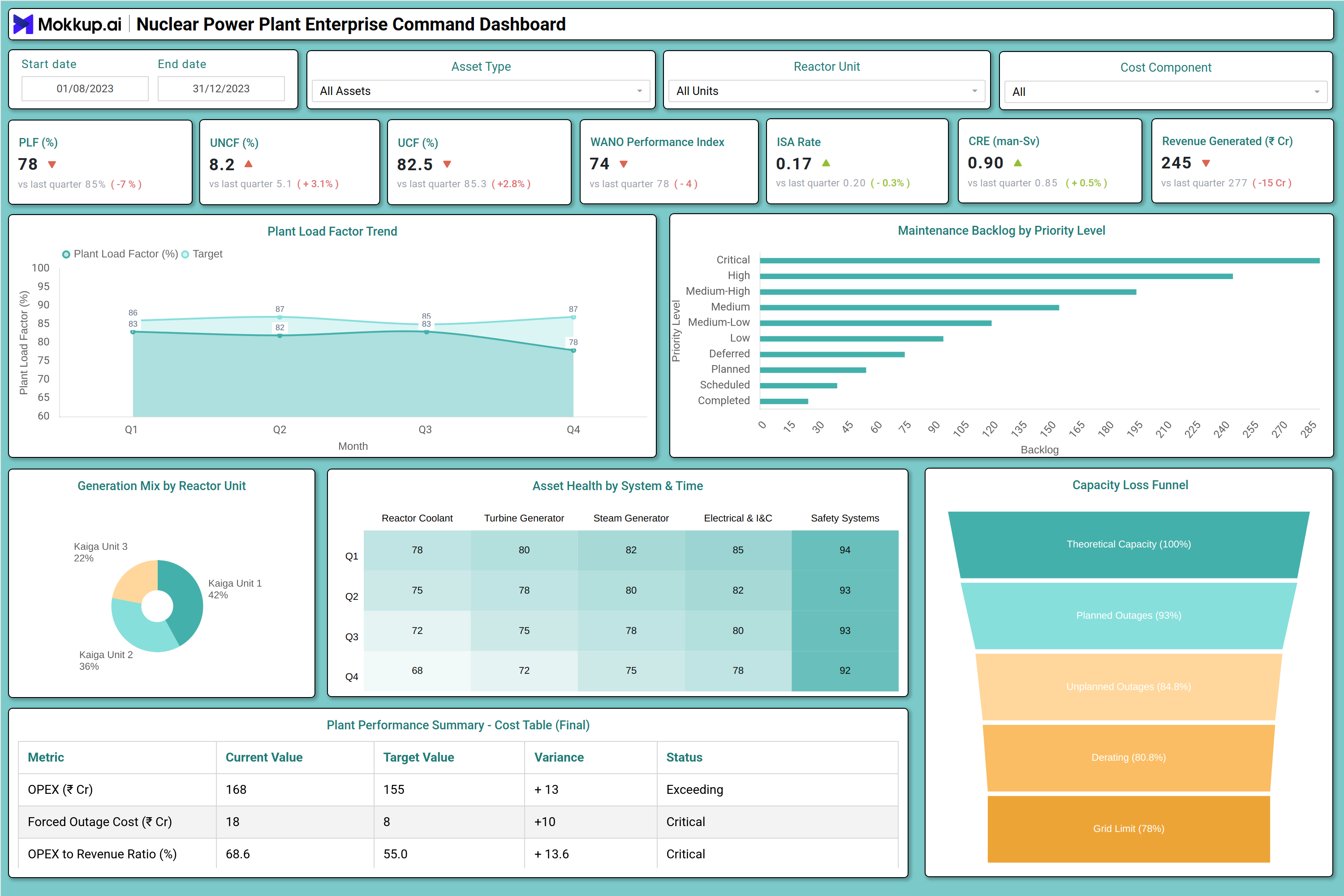Click the WANO Performance Index down arrow

point(624,164)
